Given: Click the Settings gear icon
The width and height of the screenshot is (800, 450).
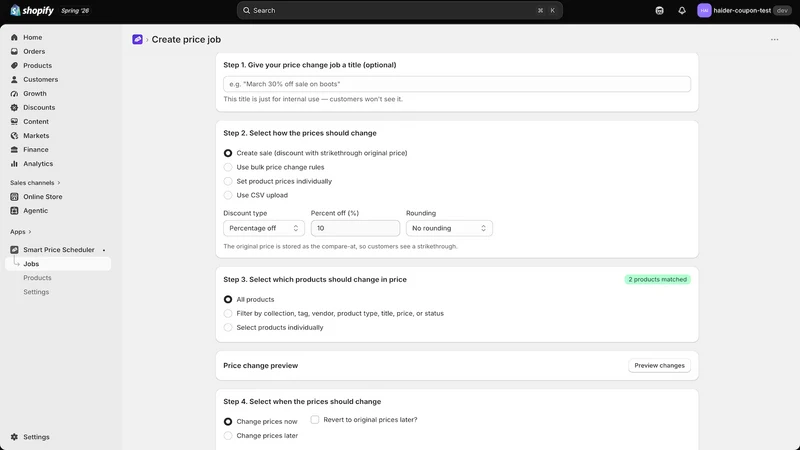Looking at the screenshot, I should (x=14, y=437).
